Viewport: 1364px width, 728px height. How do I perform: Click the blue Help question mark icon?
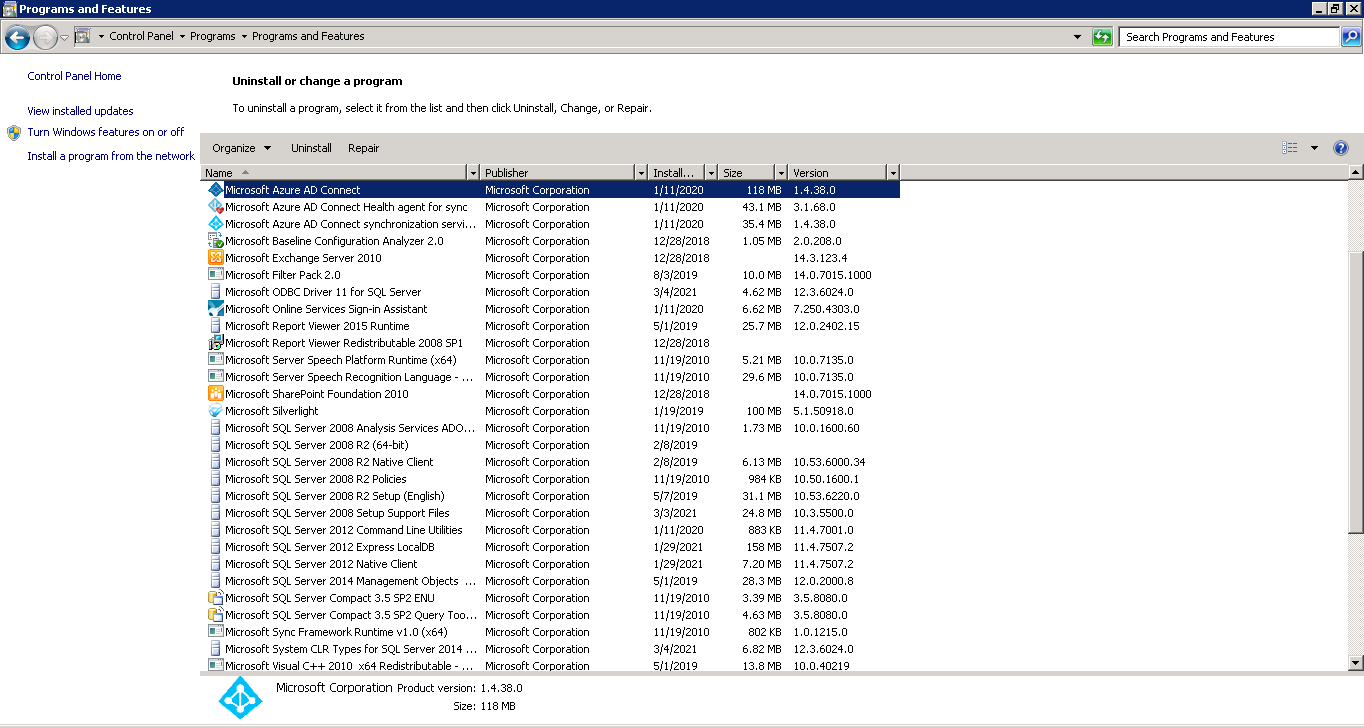tap(1341, 148)
